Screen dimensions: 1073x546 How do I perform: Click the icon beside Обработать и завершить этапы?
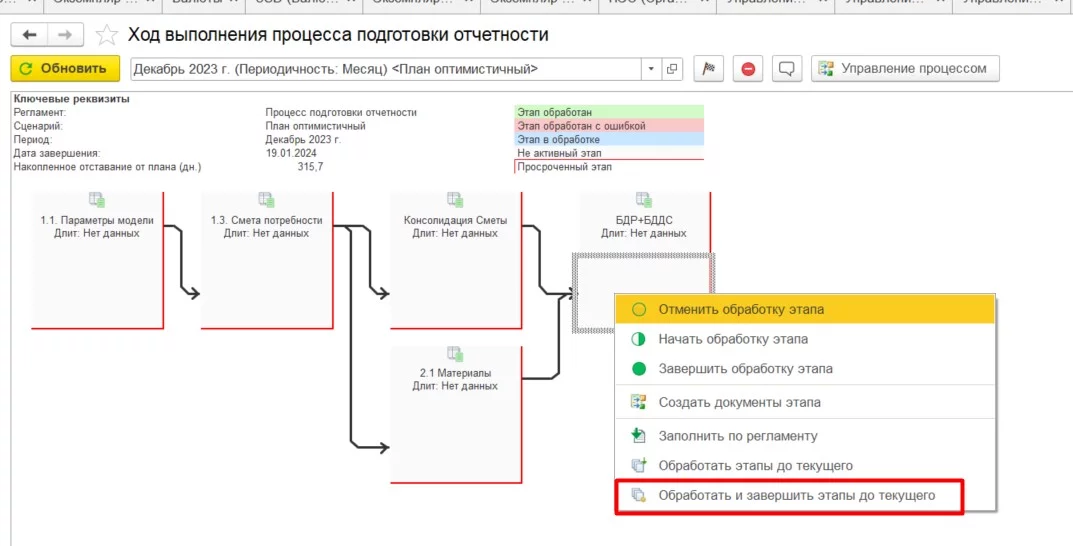pos(638,495)
